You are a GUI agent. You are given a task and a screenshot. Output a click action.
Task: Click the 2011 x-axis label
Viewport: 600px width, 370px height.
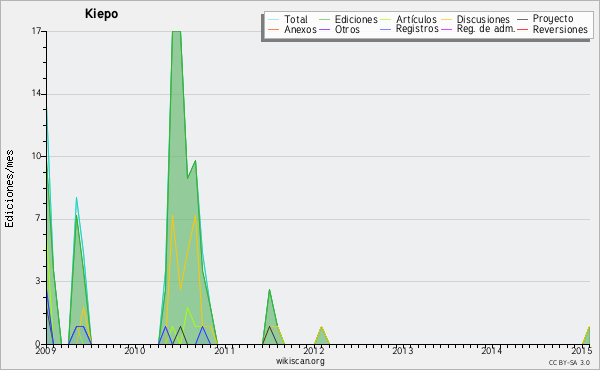[x=224, y=350]
